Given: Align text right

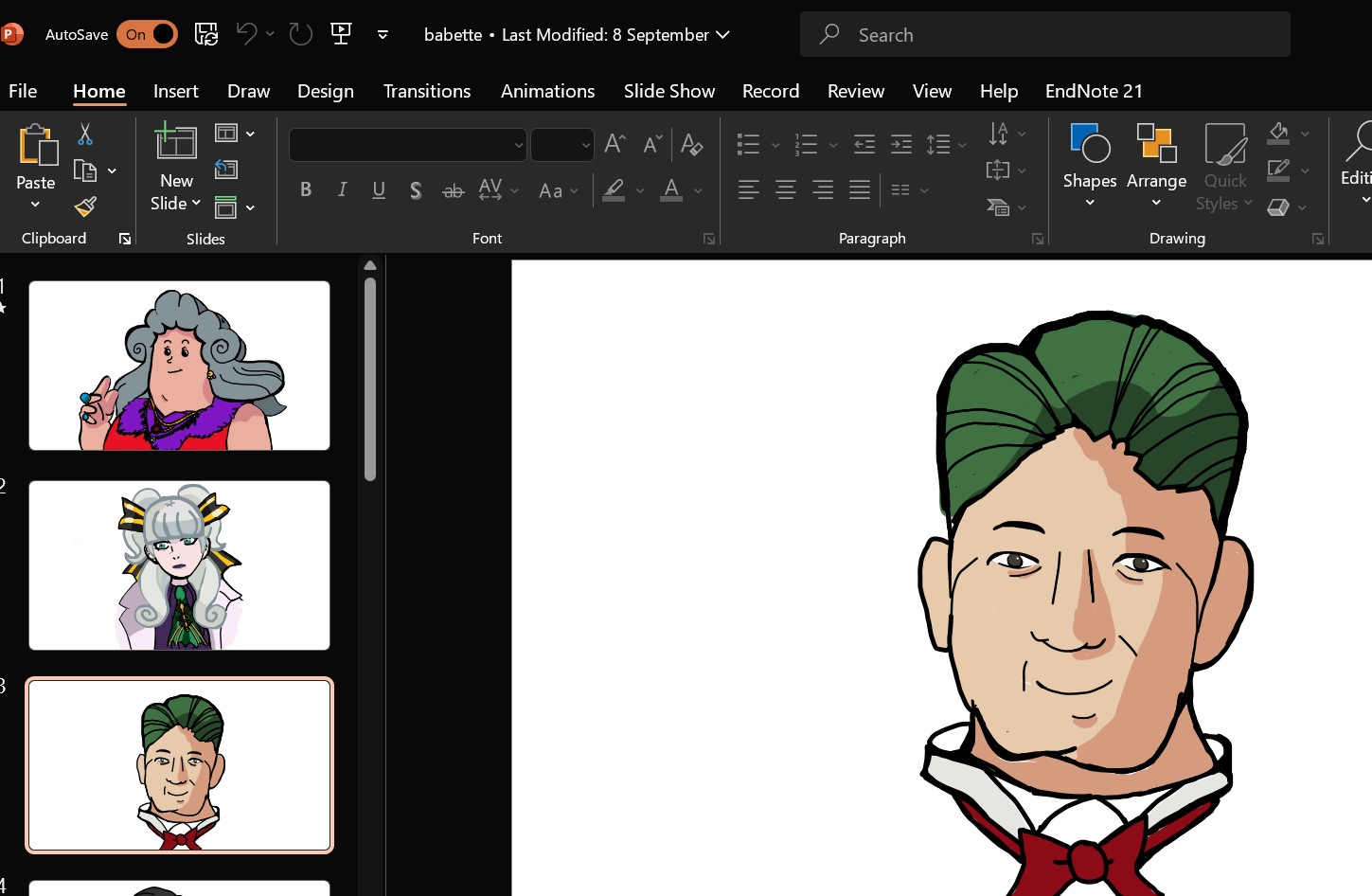Looking at the screenshot, I should coord(823,189).
